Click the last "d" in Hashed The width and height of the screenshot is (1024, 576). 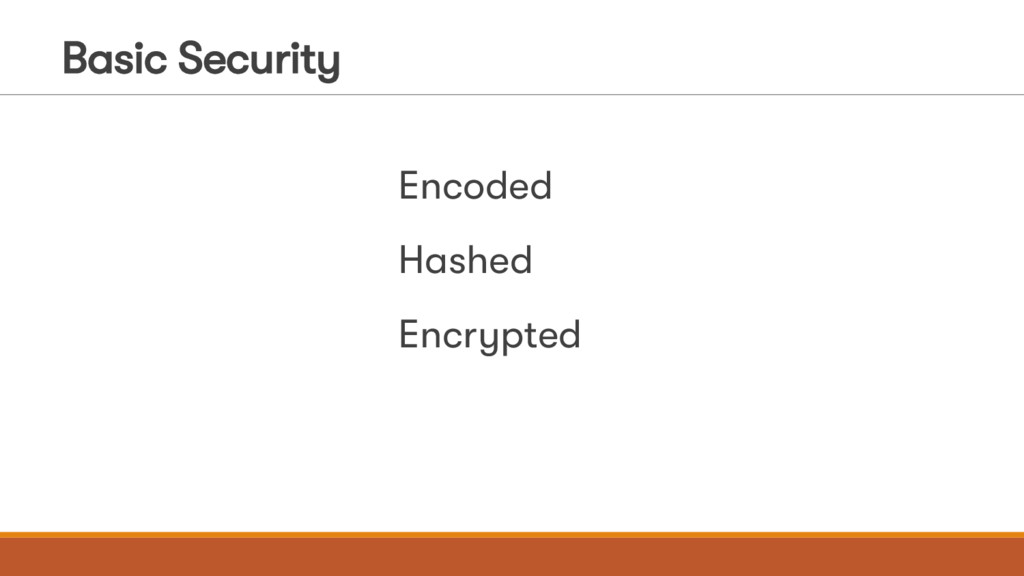click(x=520, y=260)
